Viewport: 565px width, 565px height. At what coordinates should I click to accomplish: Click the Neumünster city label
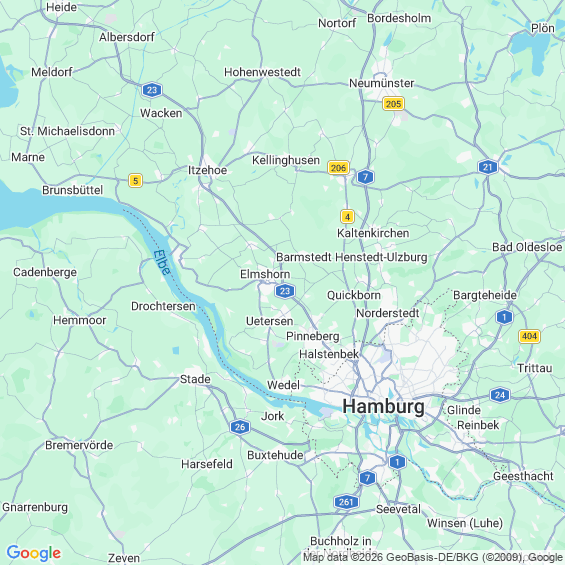click(x=382, y=83)
